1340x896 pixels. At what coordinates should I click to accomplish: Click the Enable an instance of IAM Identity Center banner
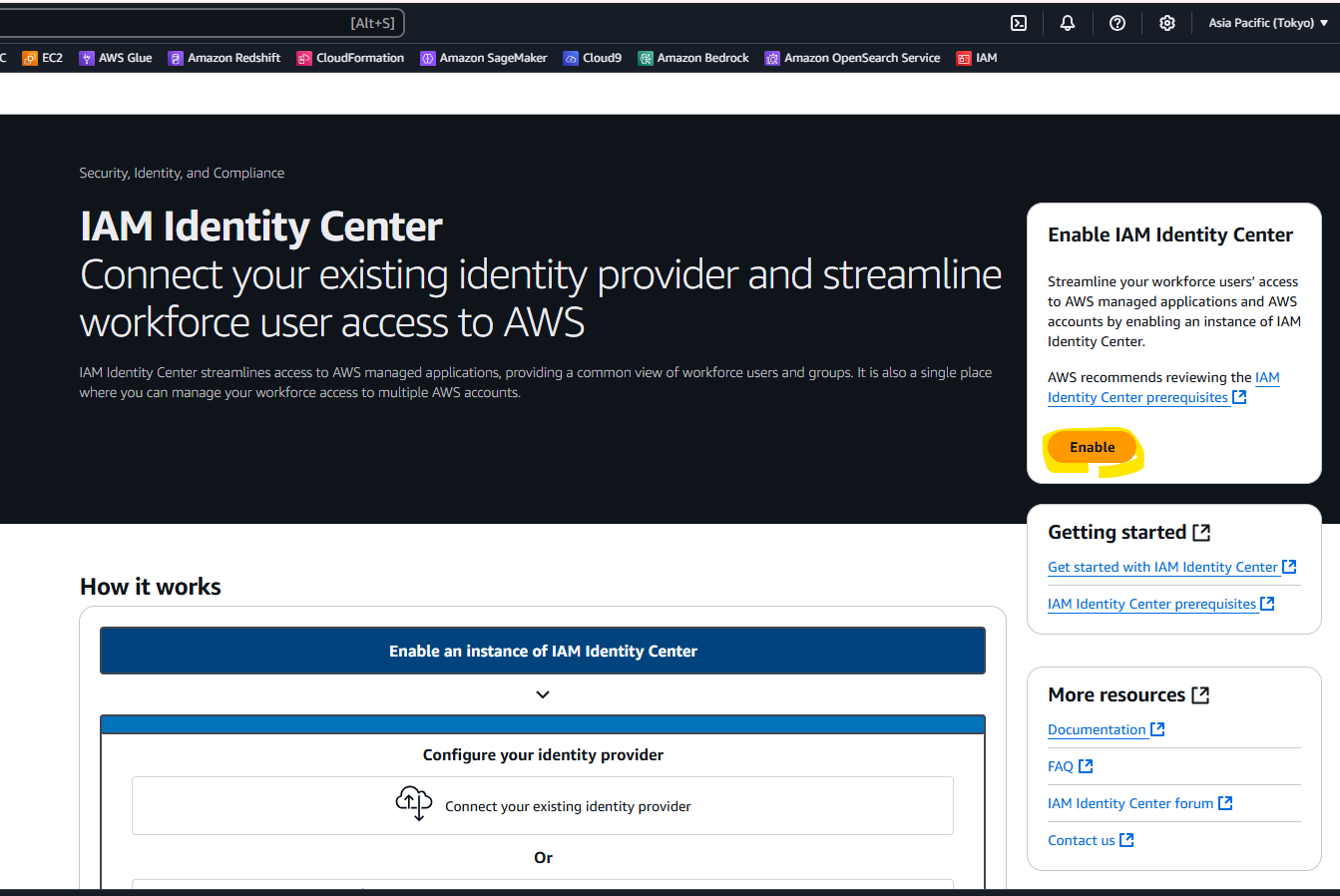pyautogui.click(x=543, y=651)
